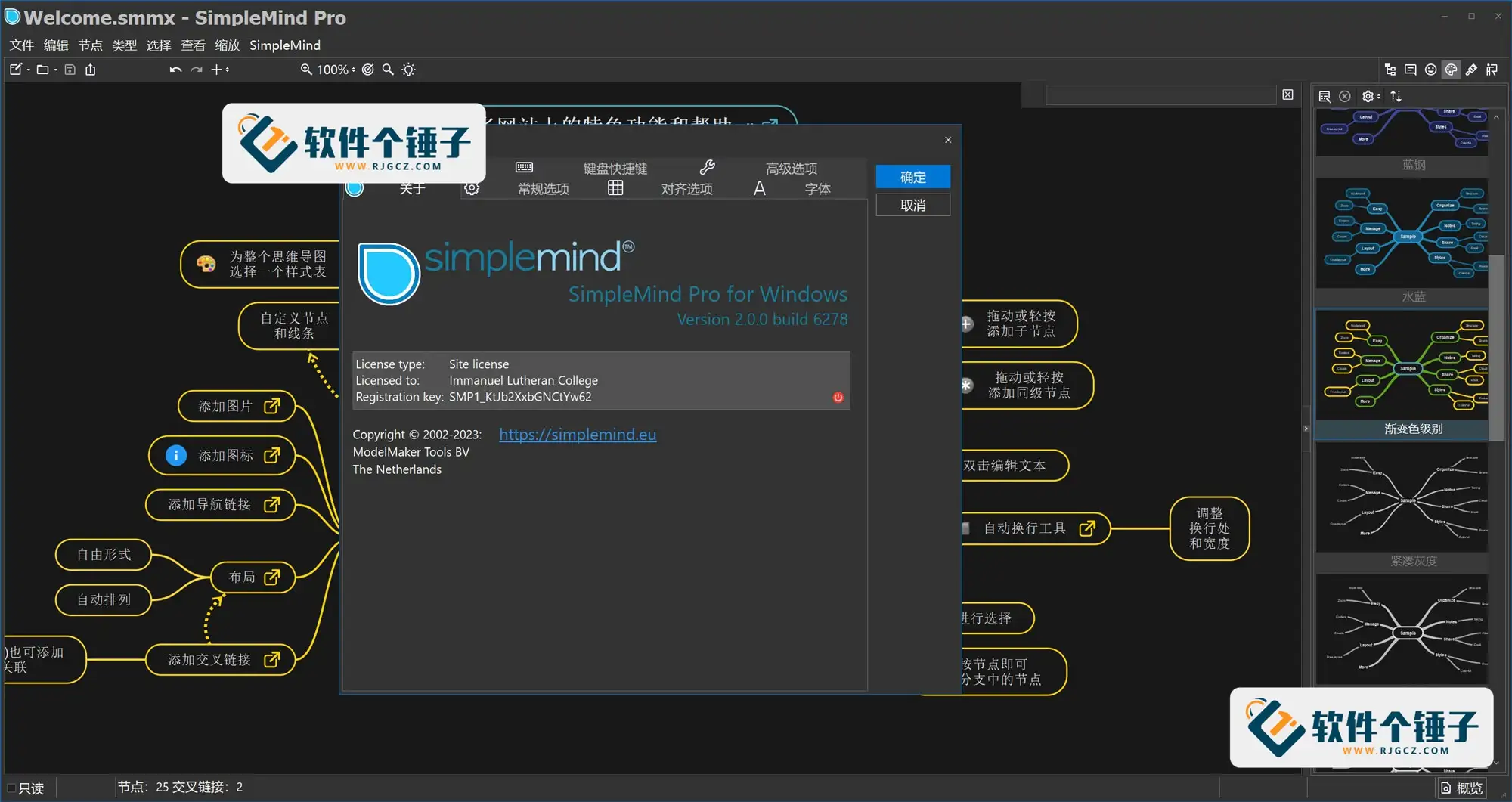The width and height of the screenshot is (1512, 802).
Task: Redo the last undone action
Action: (x=196, y=70)
